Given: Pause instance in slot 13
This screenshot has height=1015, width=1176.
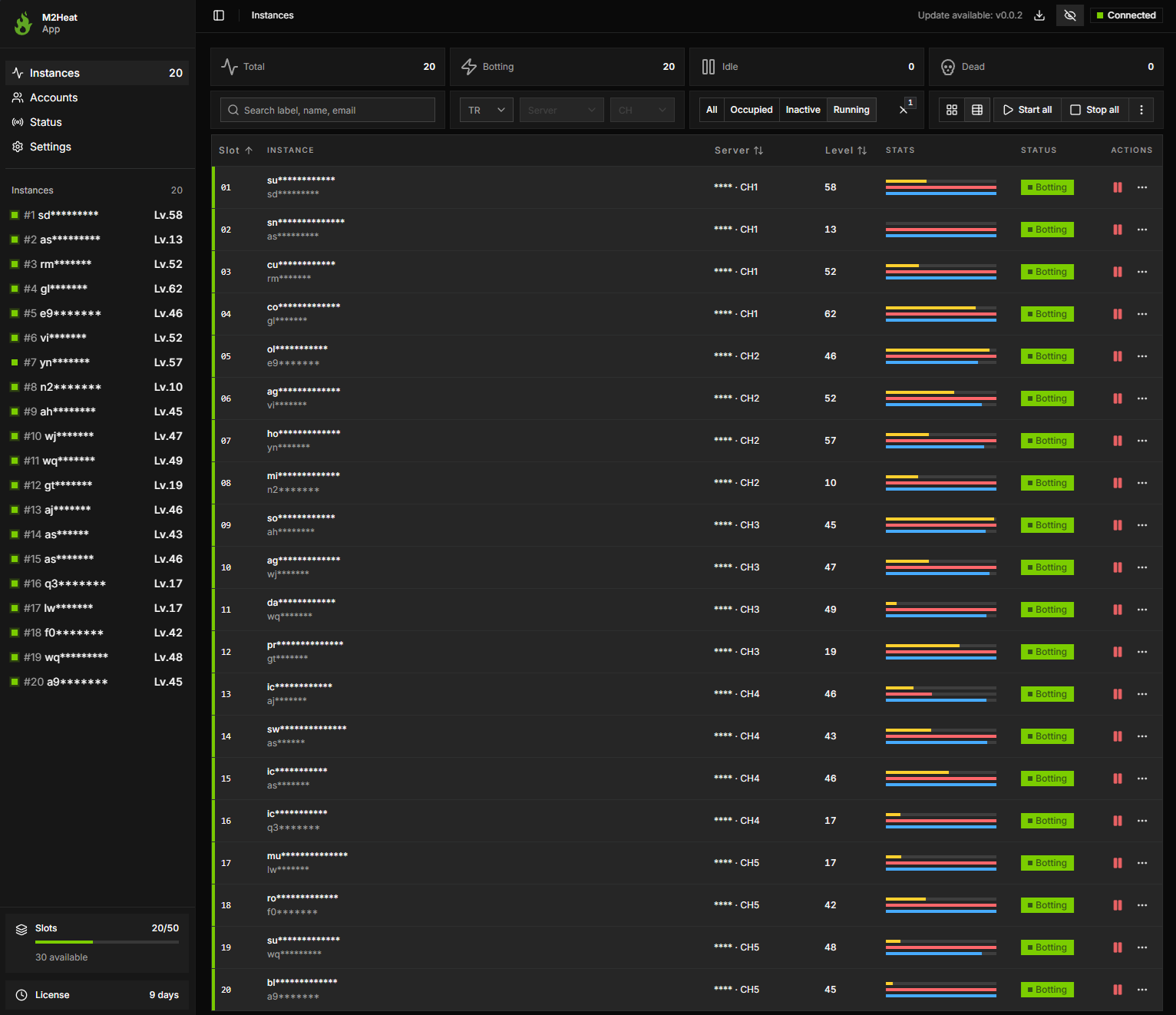Looking at the screenshot, I should [1118, 694].
